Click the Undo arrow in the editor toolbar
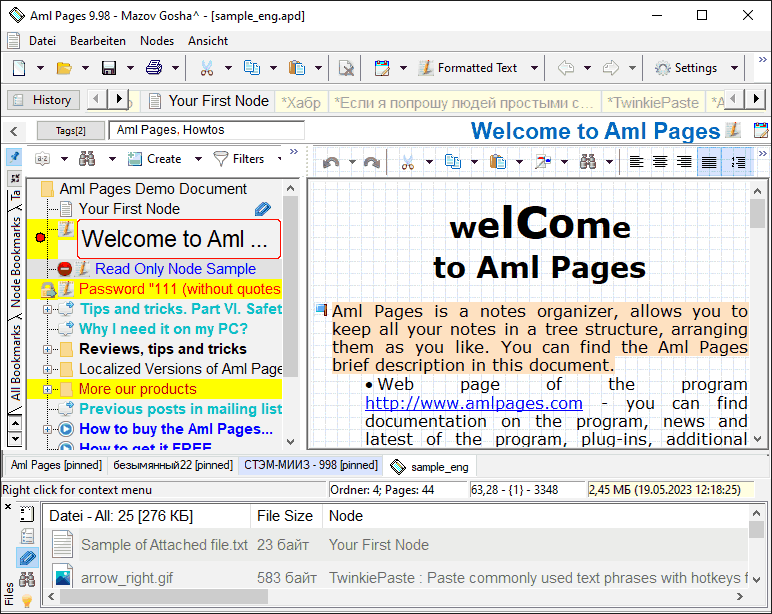Viewport: 772px width, 614px height. (x=331, y=162)
